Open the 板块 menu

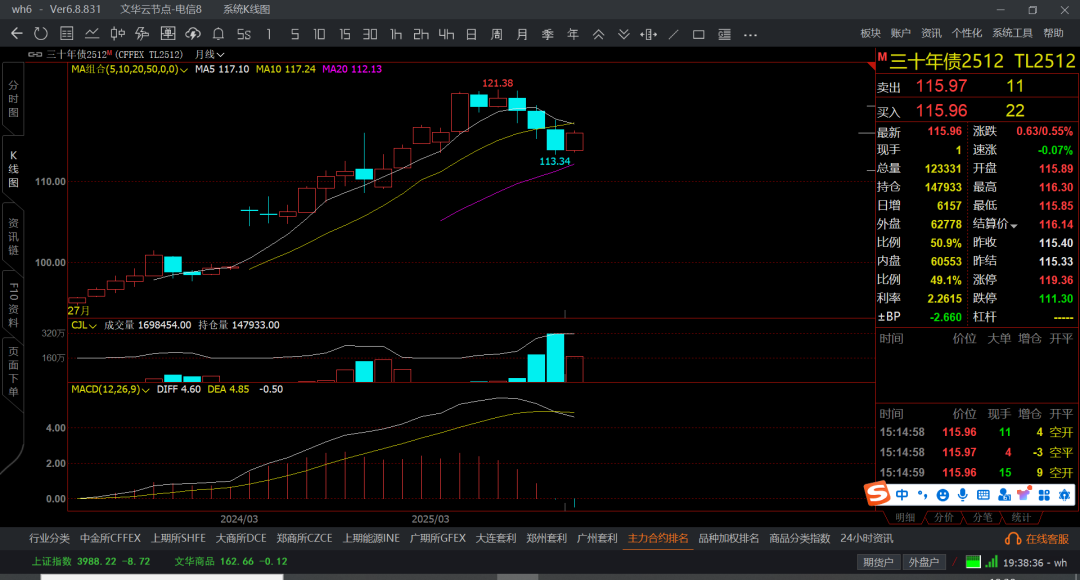[x=871, y=33]
